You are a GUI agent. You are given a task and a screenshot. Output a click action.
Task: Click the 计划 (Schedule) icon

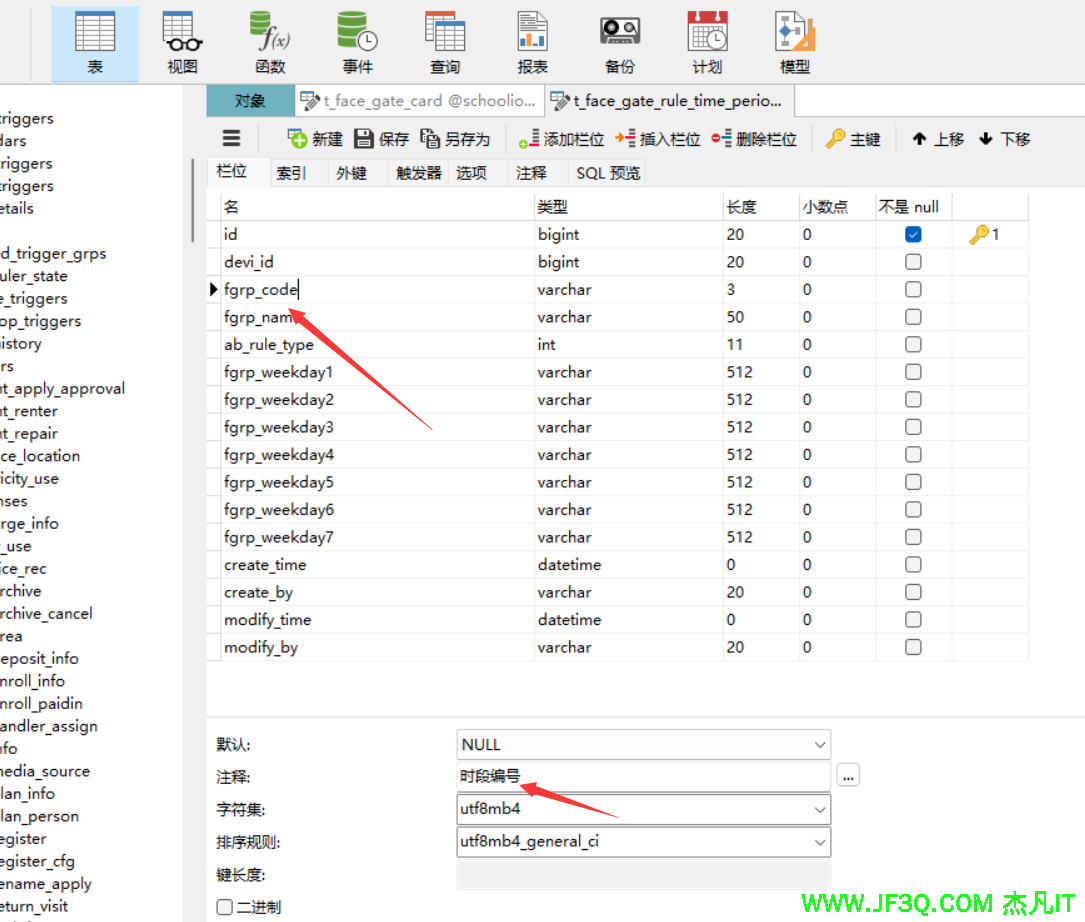coord(707,42)
